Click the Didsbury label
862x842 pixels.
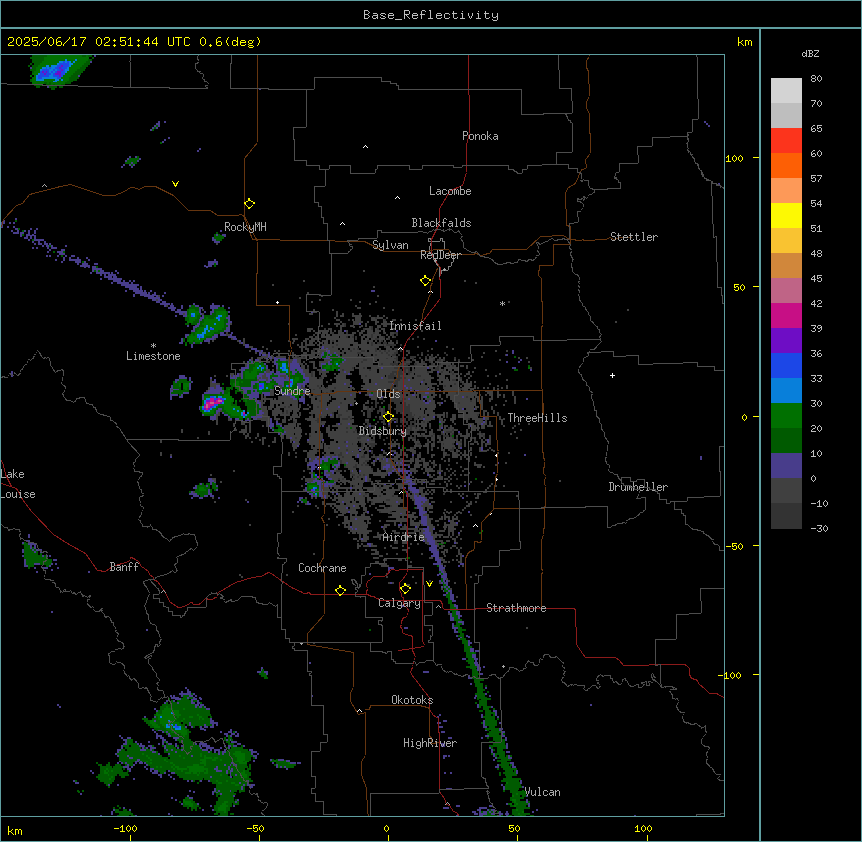click(383, 431)
